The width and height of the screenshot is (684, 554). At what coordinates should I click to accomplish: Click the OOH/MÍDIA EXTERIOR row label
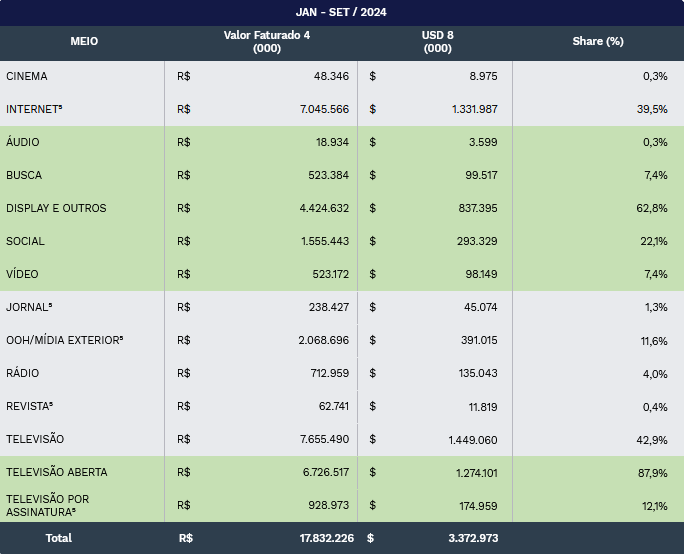(x=65, y=340)
